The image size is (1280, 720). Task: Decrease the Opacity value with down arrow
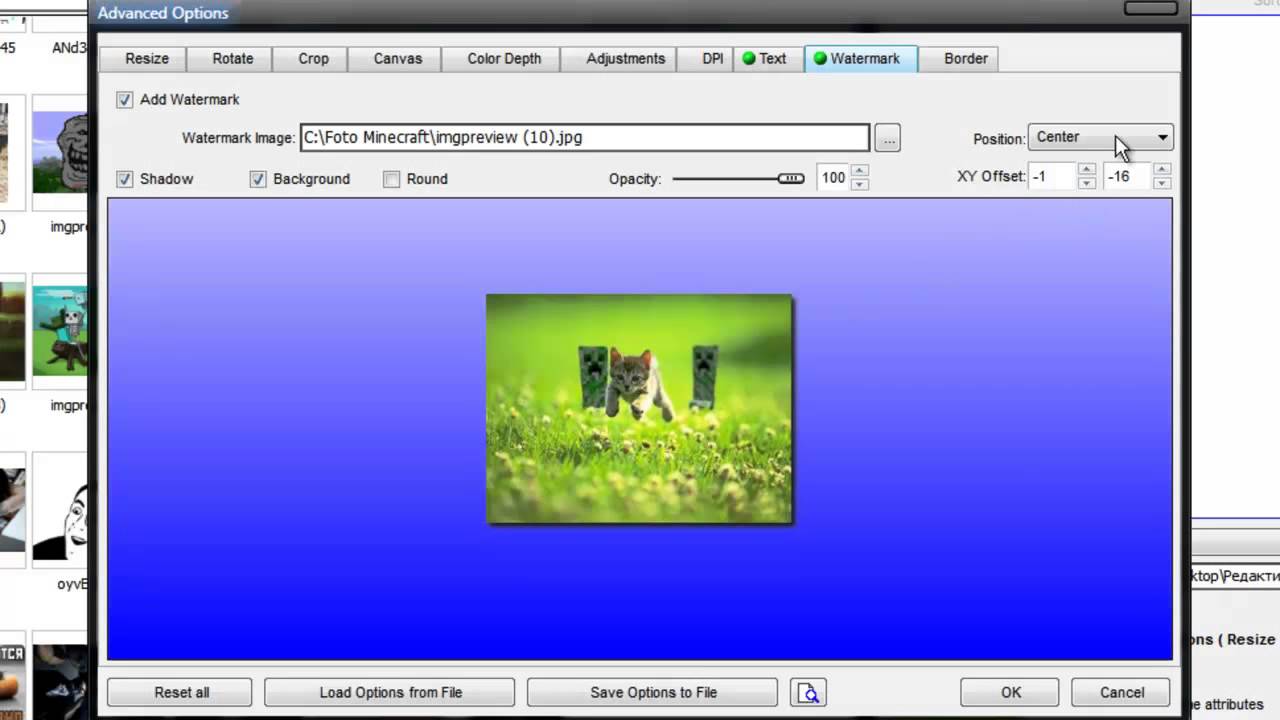tap(859, 184)
